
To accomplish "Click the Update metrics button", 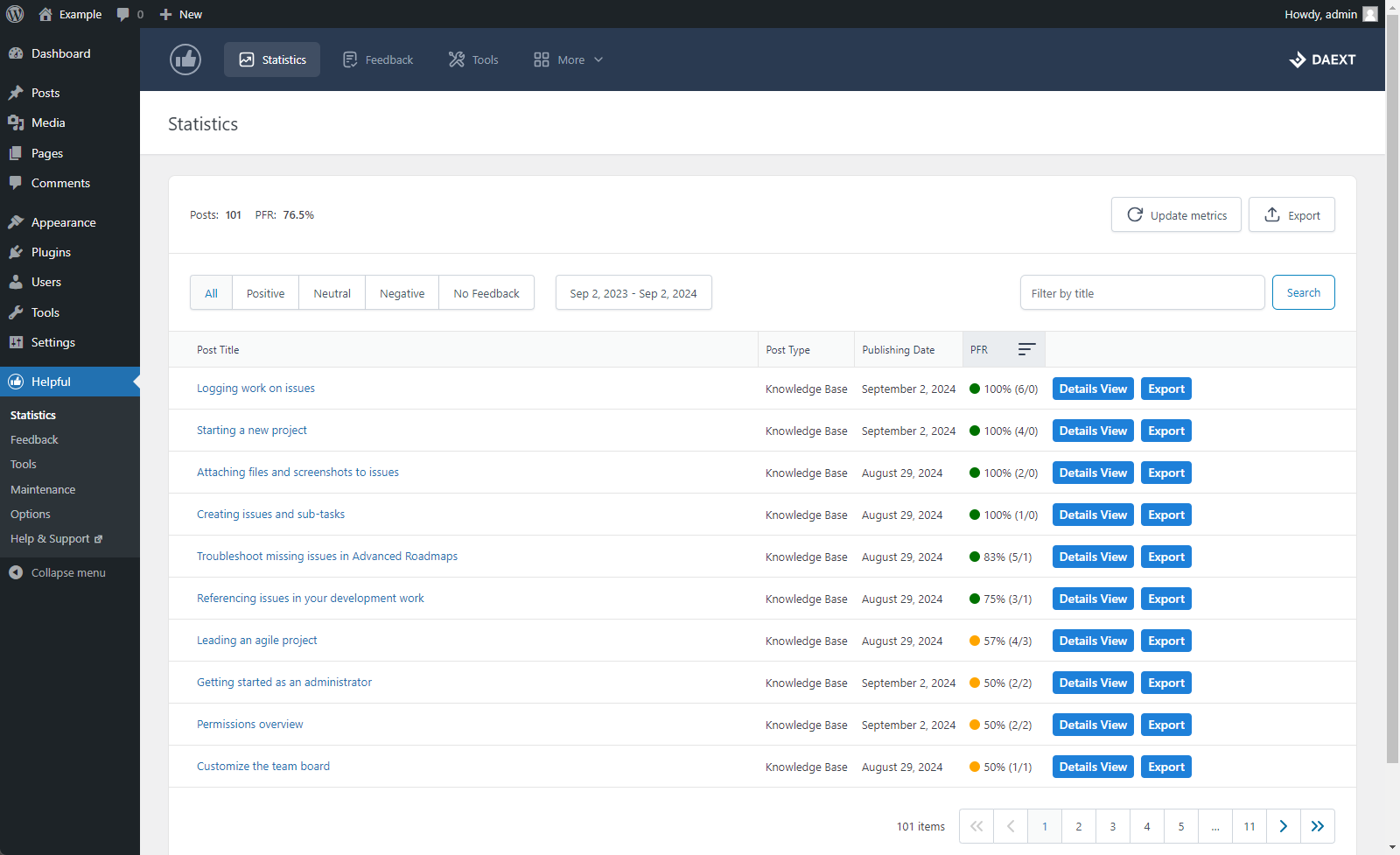I will tap(1176, 215).
